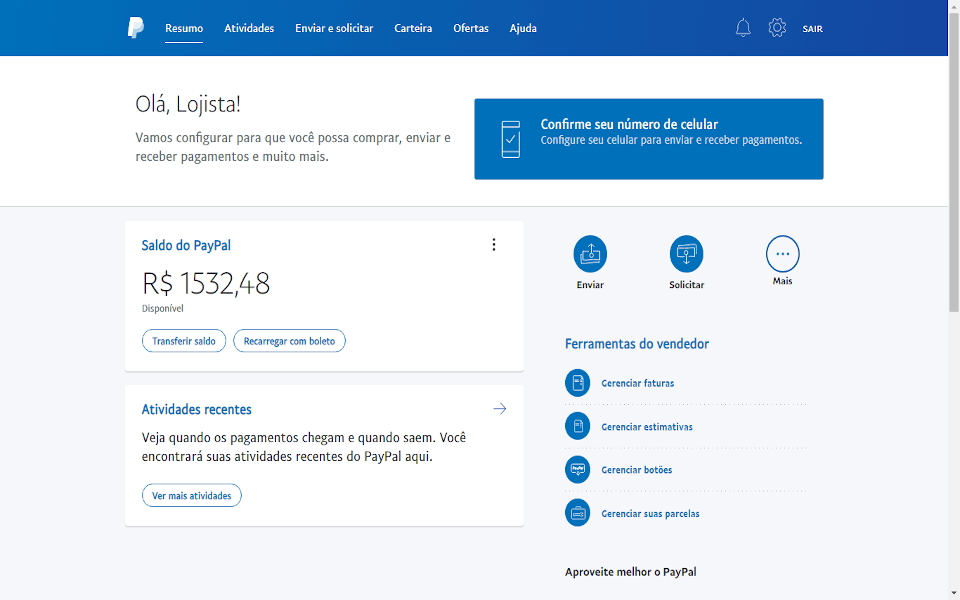Select the Resumo tab

[184, 28]
